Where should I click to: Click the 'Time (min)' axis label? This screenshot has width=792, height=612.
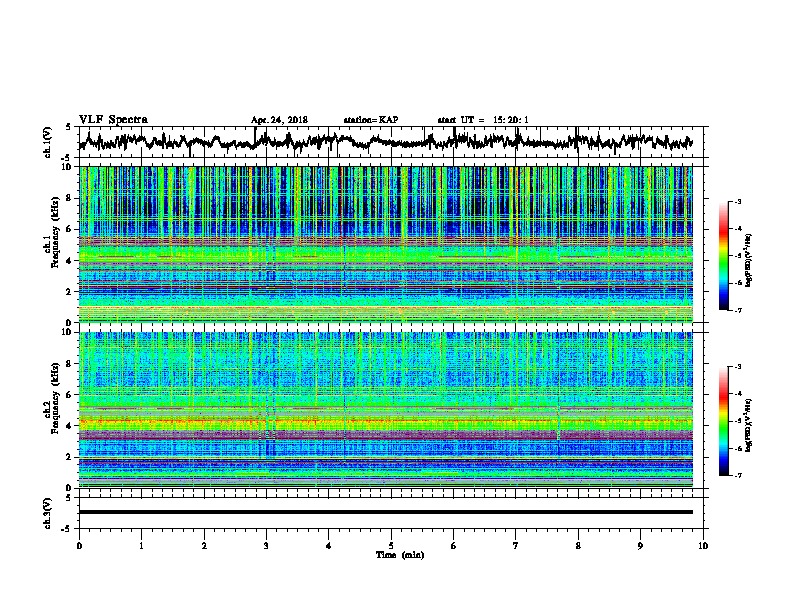coord(400,555)
